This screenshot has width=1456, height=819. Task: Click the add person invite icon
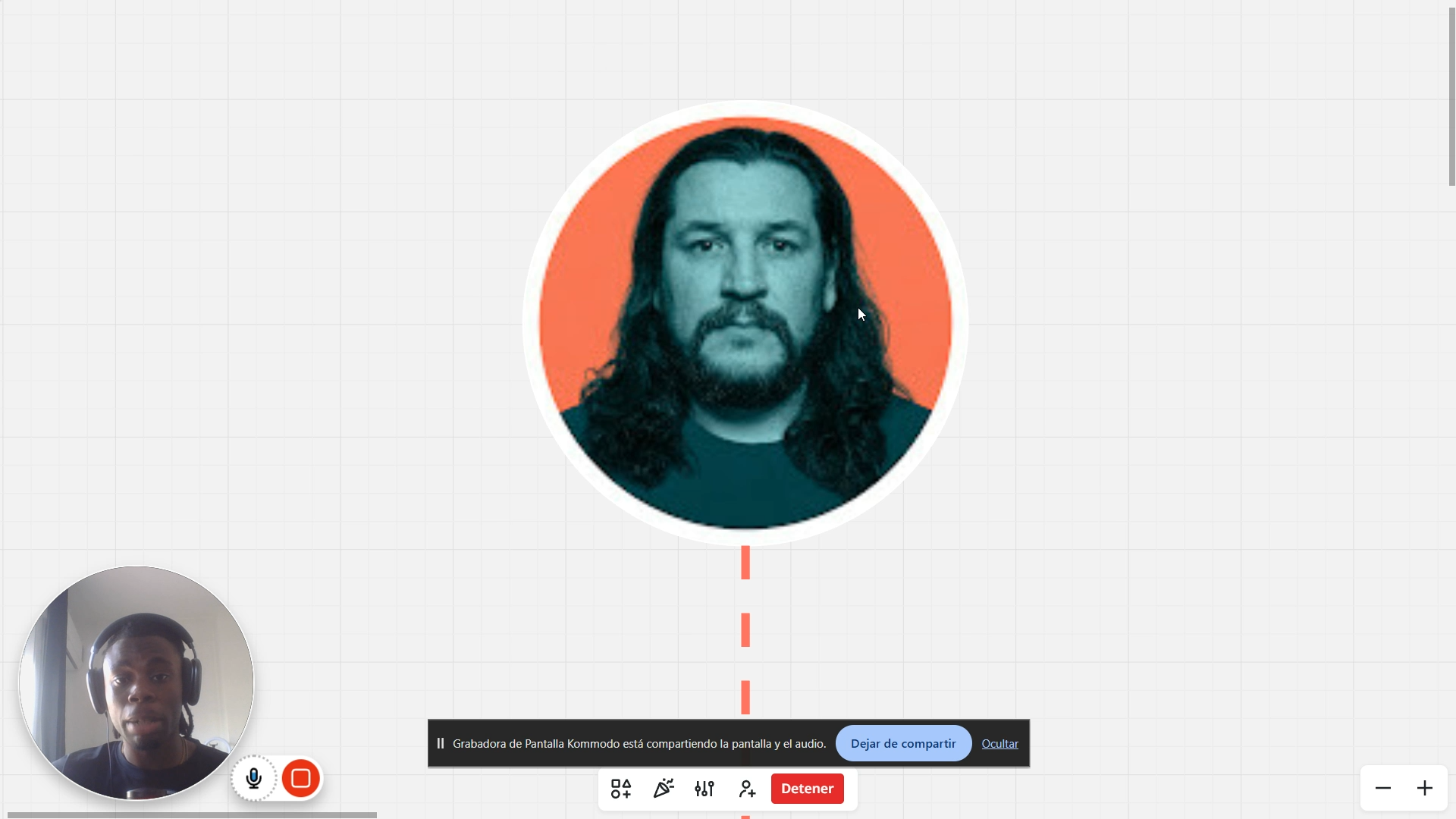pos(747,789)
